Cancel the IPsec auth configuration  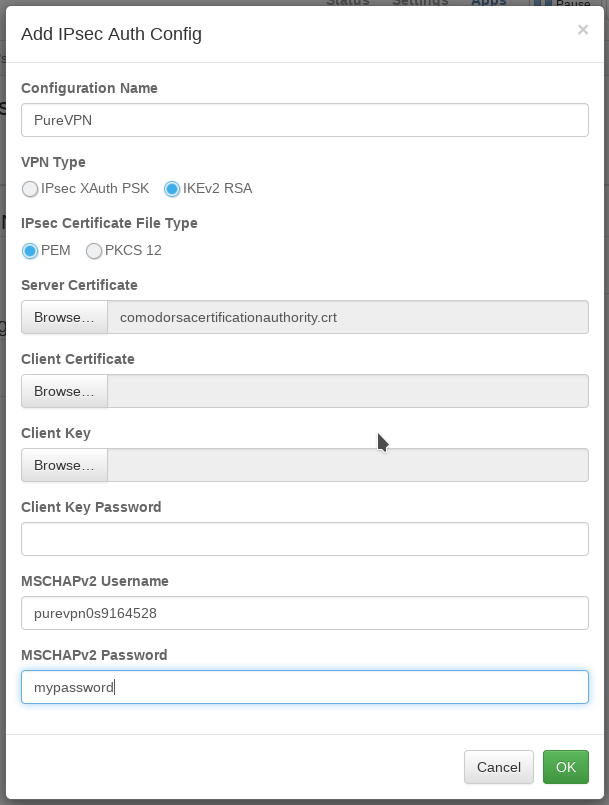(498, 767)
